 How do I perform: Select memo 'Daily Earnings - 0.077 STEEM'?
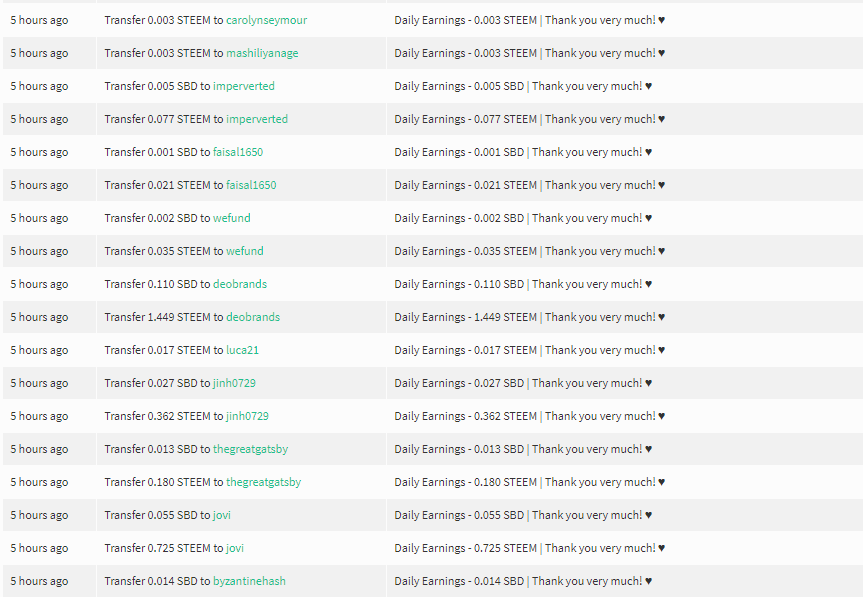point(466,119)
